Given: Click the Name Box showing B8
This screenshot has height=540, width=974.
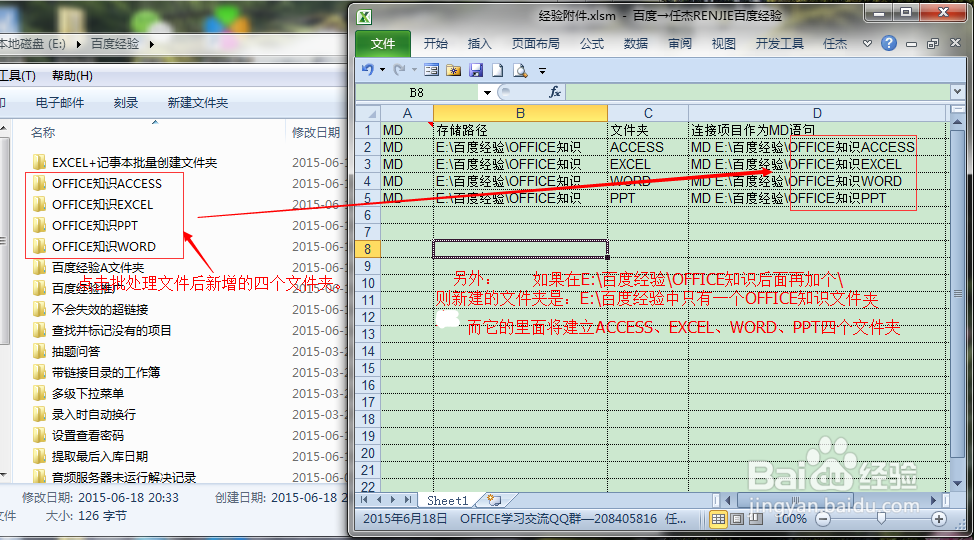Looking at the screenshot, I should (417, 93).
